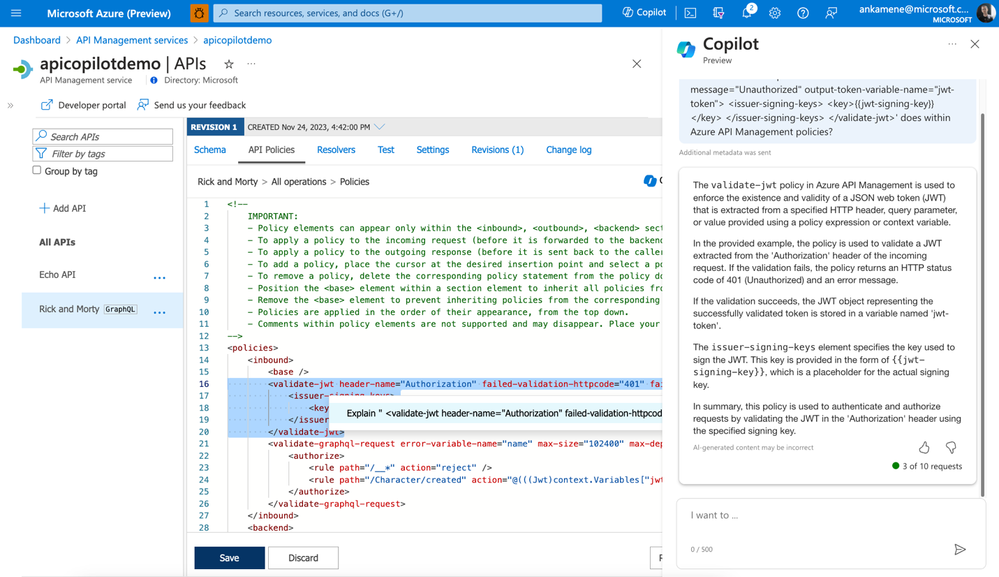Screen dimensions: 999x577
Task: Click Add API
Action: click(x=62, y=208)
